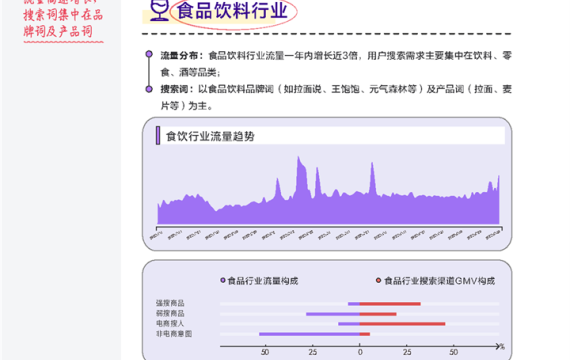Click the row label 弱搜商品
Screen dimensions: 570x360
pos(170,313)
